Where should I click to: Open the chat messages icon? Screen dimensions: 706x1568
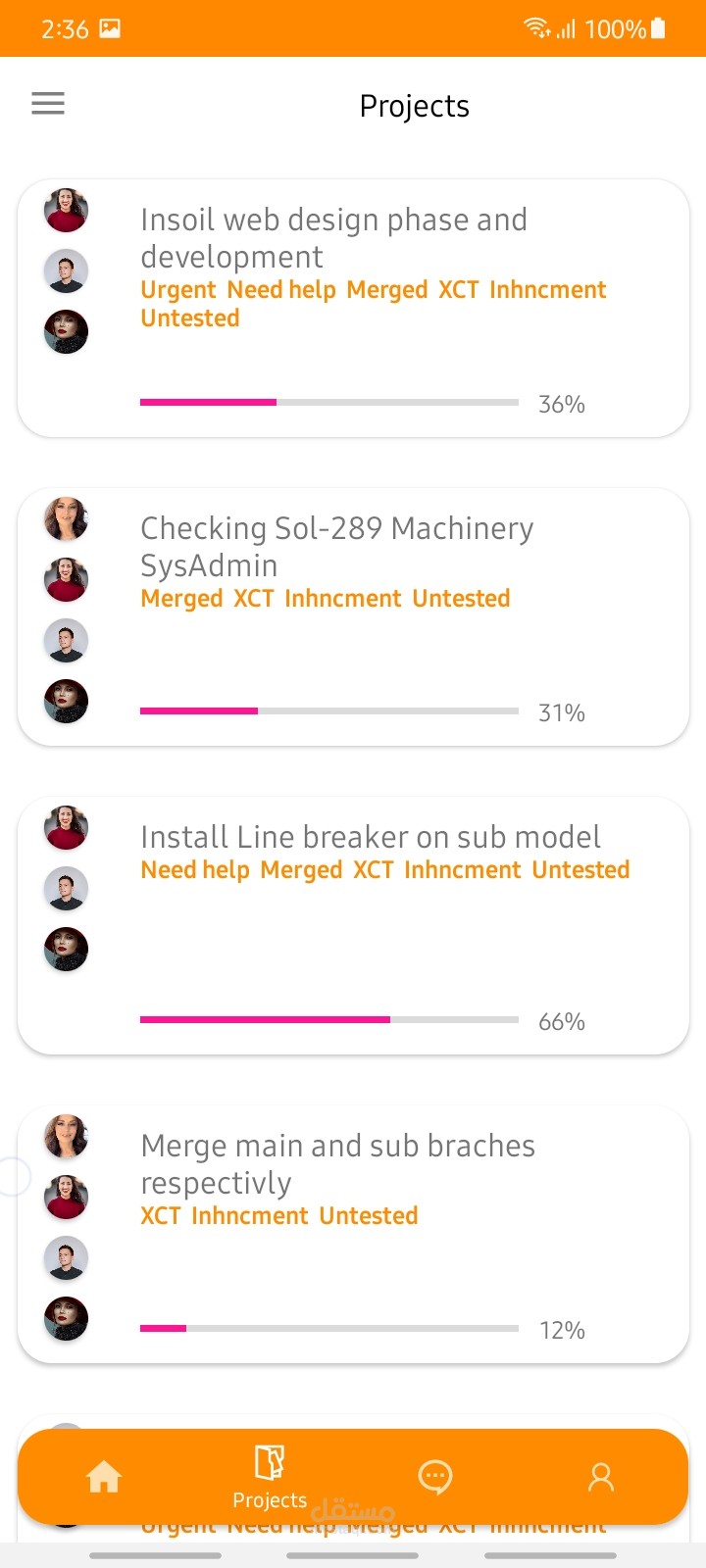click(x=435, y=1477)
